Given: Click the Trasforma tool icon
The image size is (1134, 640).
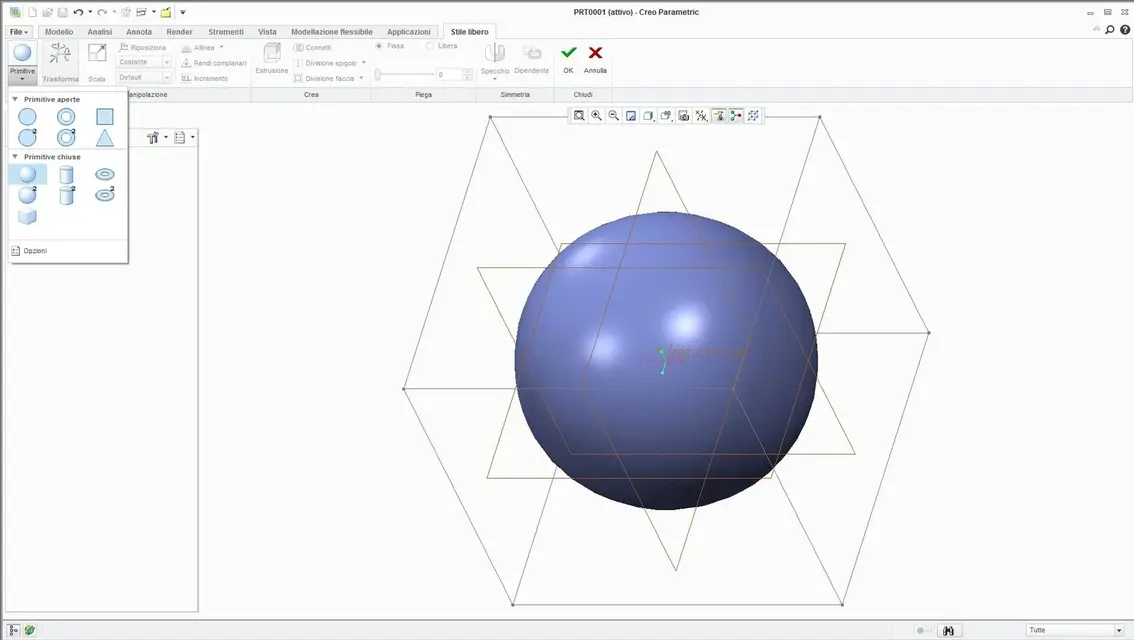Looking at the screenshot, I should 60,54.
